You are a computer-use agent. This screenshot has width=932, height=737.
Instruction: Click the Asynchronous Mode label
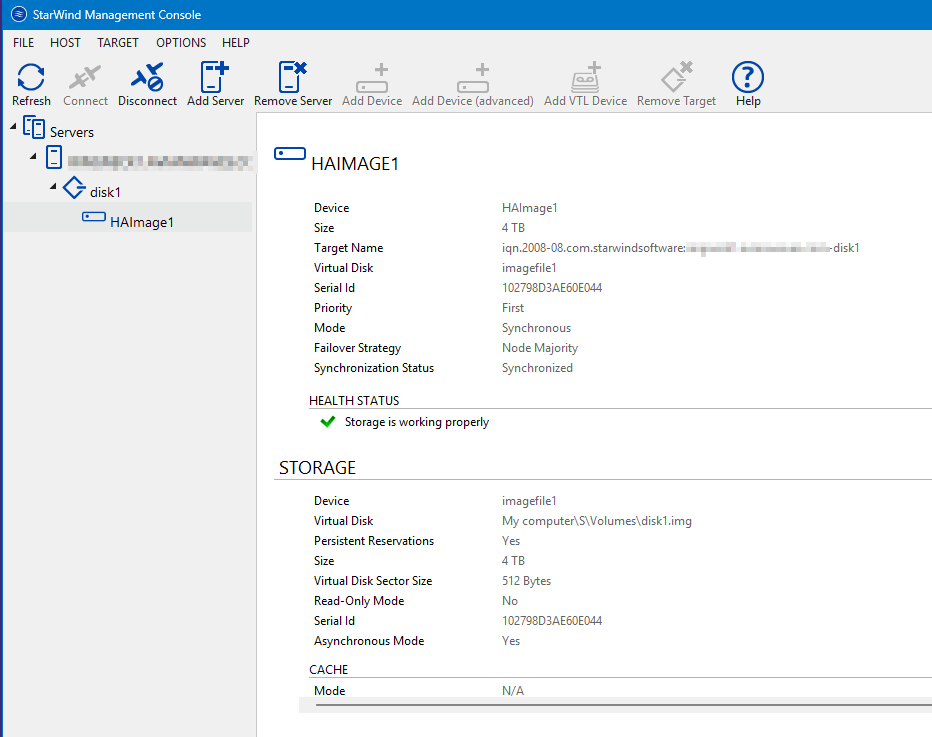pyautogui.click(x=369, y=641)
